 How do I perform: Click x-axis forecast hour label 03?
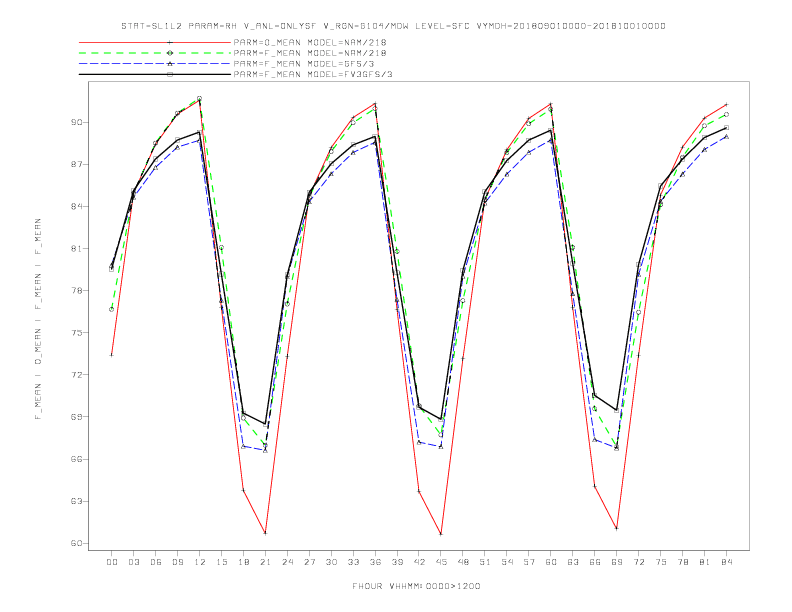point(133,562)
